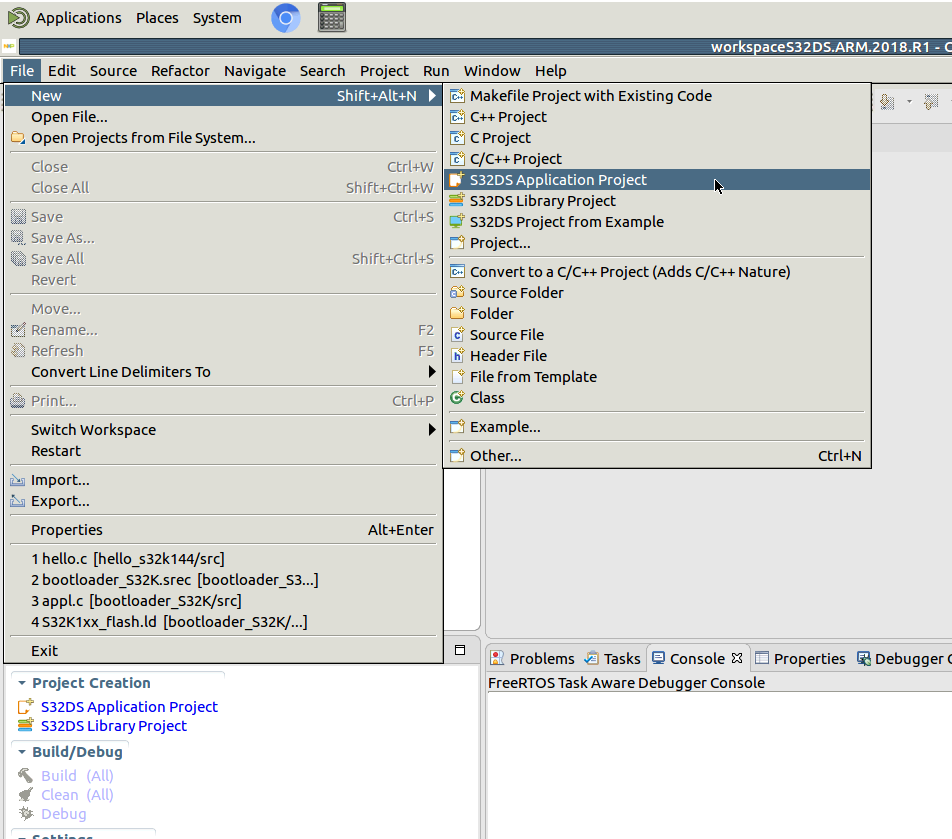Choose Project... in New submenu
952x839 pixels.
658,243
